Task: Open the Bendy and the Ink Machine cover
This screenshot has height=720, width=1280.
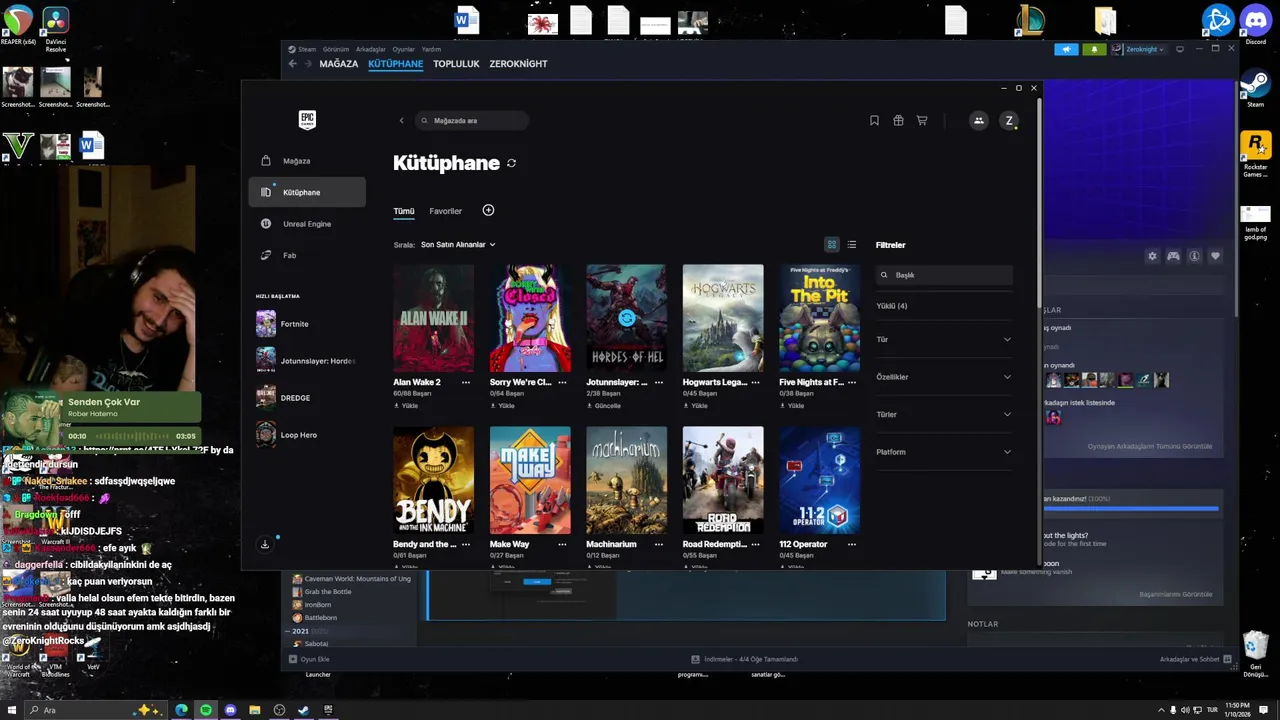Action: (x=433, y=481)
